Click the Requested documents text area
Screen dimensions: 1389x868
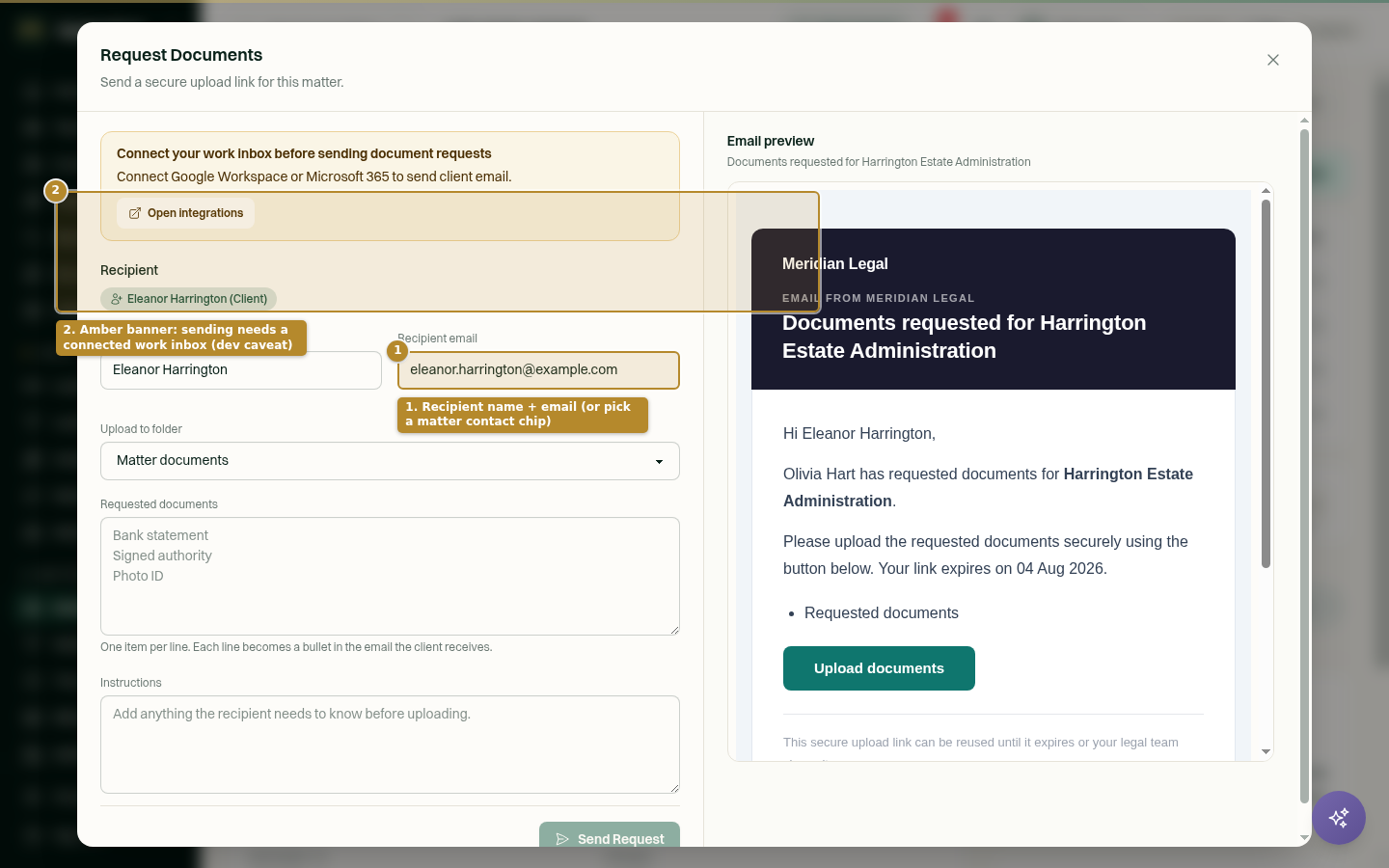[390, 577]
